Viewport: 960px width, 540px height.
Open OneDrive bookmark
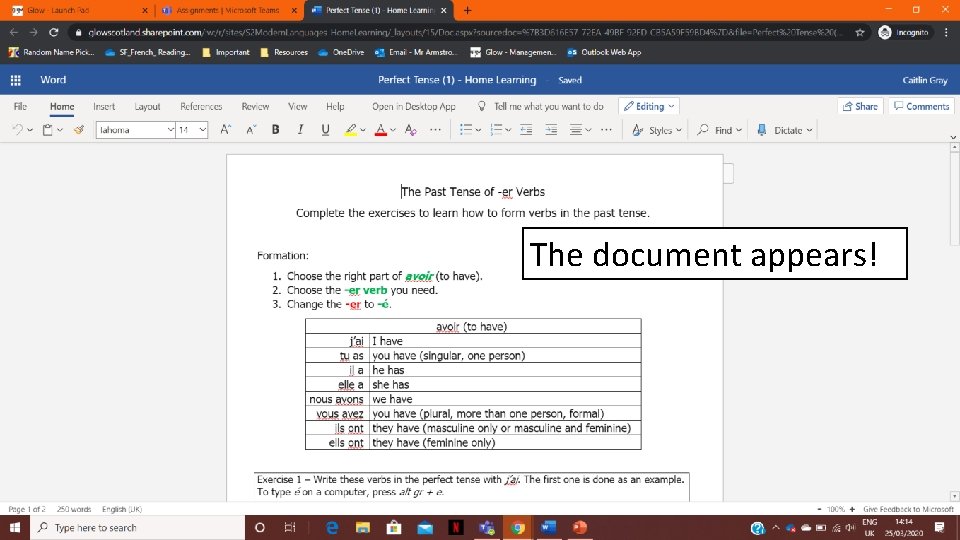tap(341, 53)
